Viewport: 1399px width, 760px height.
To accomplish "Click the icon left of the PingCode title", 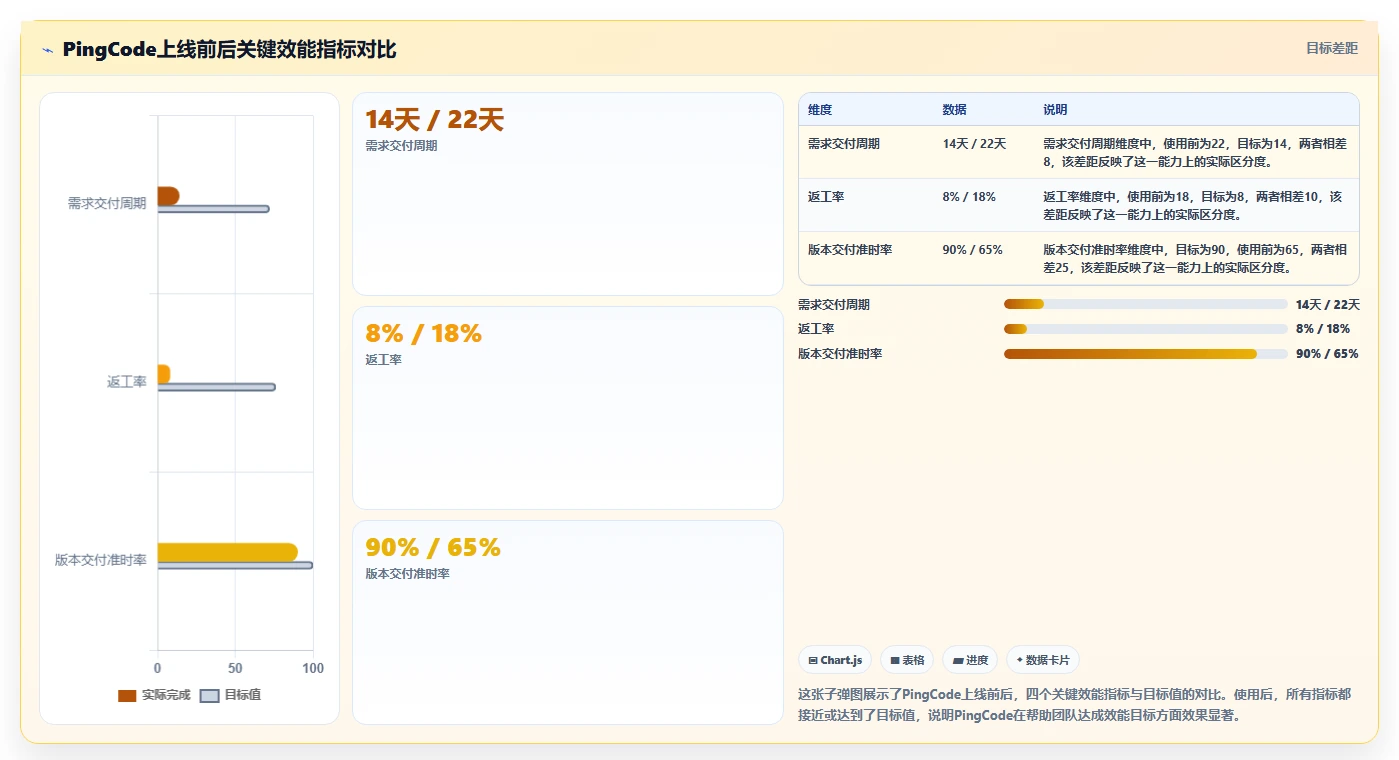I will click(47, 50).
